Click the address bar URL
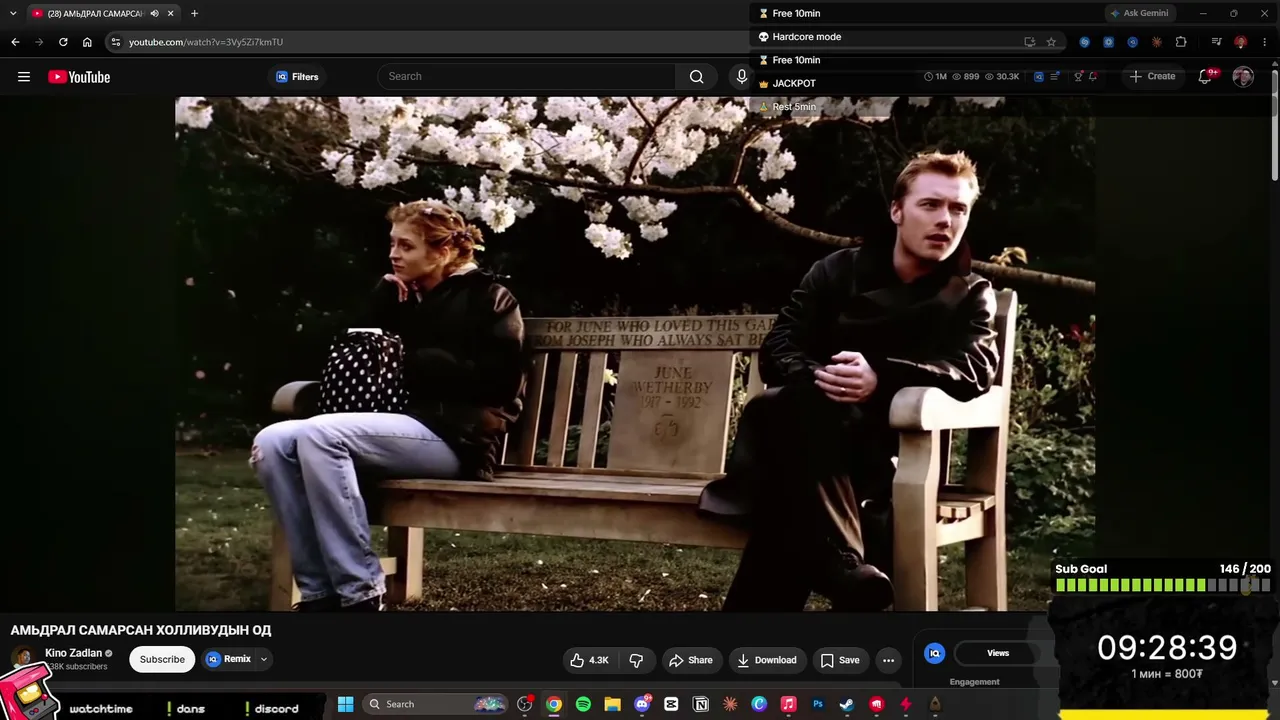This screenshot has height=720, width=1280. coord(206,42)
